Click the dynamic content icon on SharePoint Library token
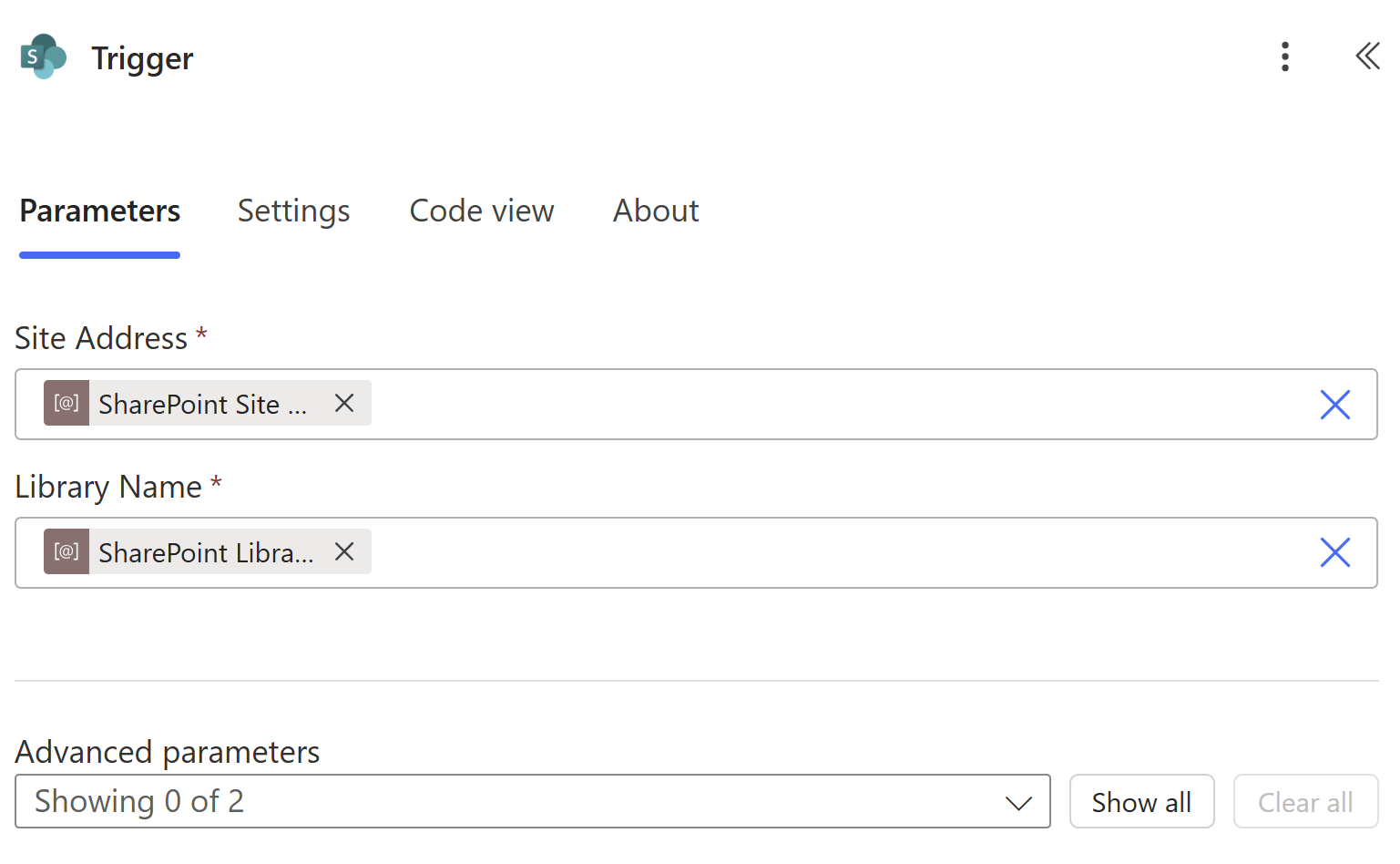Viewport: 1400px width, 864px height. pos(66,551)
